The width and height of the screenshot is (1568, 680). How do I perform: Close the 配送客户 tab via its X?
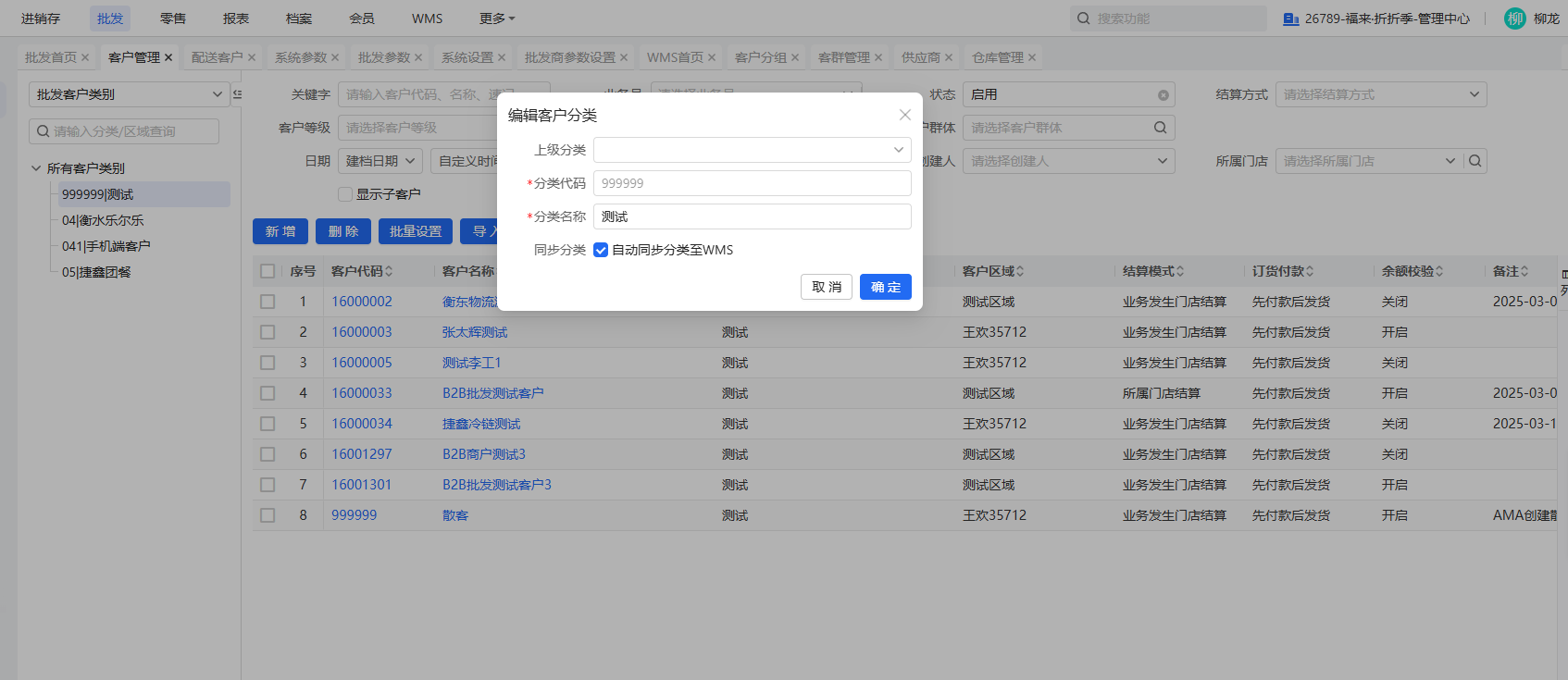[252, 57]
